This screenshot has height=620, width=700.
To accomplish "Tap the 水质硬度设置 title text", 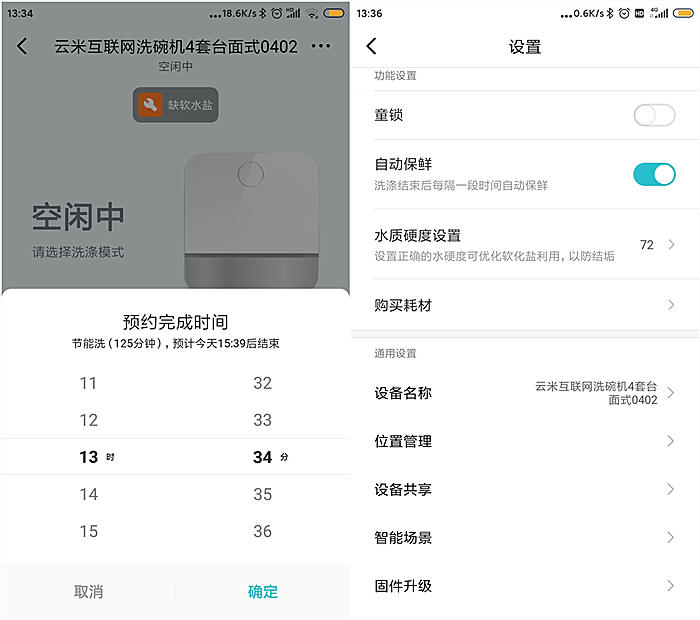I will (417, 235).
